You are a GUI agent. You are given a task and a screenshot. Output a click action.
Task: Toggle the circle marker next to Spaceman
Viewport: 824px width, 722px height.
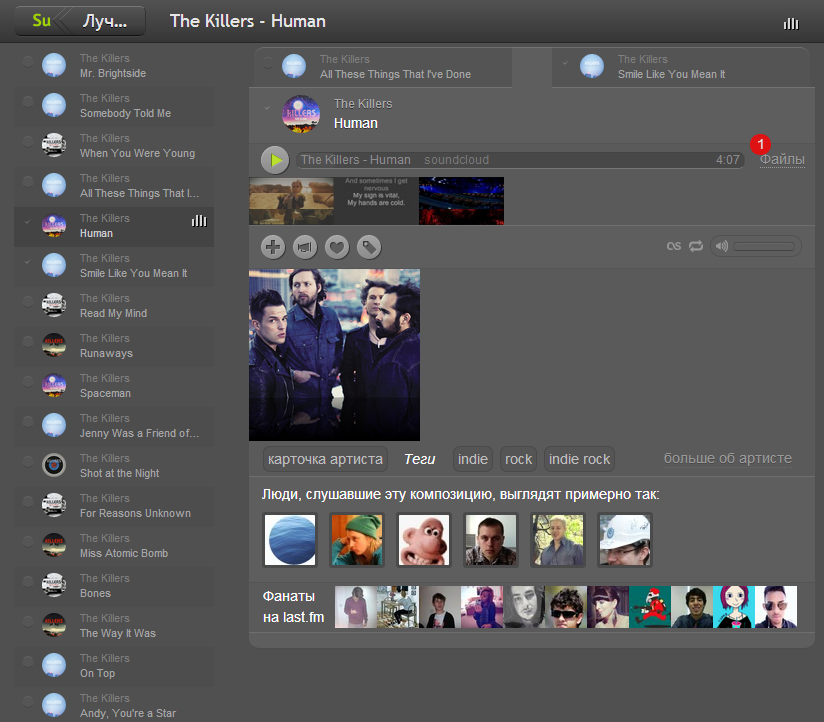[28, 381]
